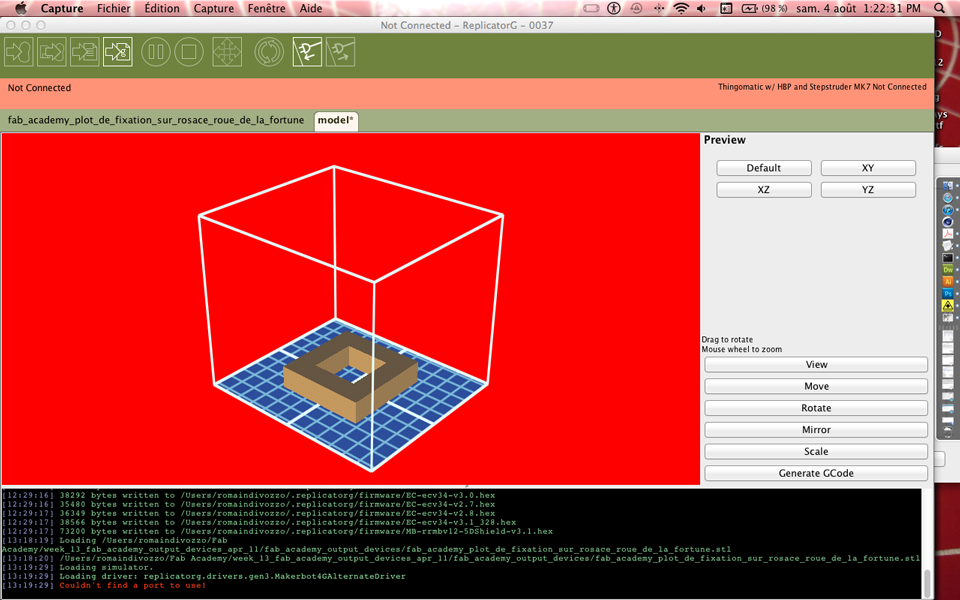Image resolution: width=960 pixels, height=600 pixels.
Task: Click the yellow hazard-sign Dock icon
Action: [948, 306]
